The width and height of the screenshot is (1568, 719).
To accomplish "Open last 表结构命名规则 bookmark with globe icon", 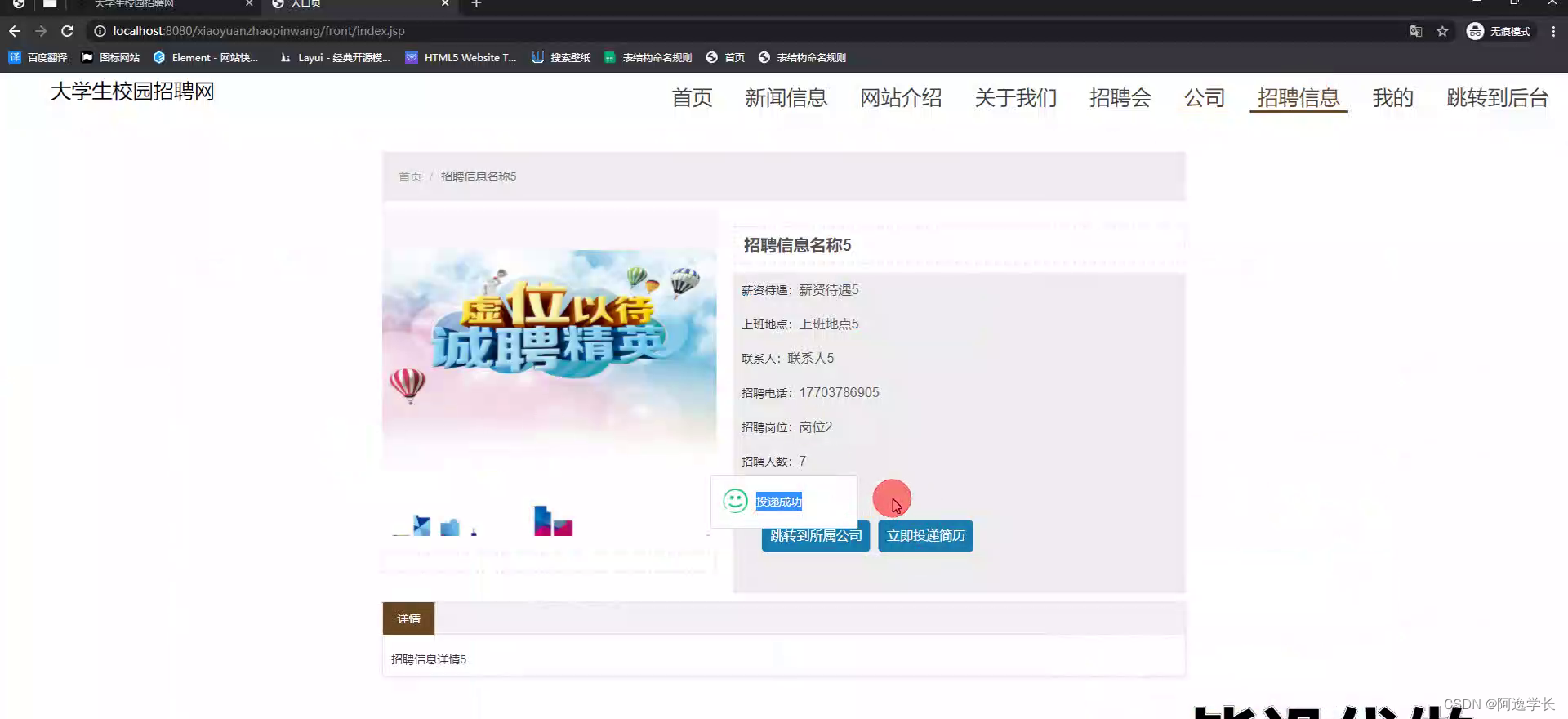I will [802, 57].
